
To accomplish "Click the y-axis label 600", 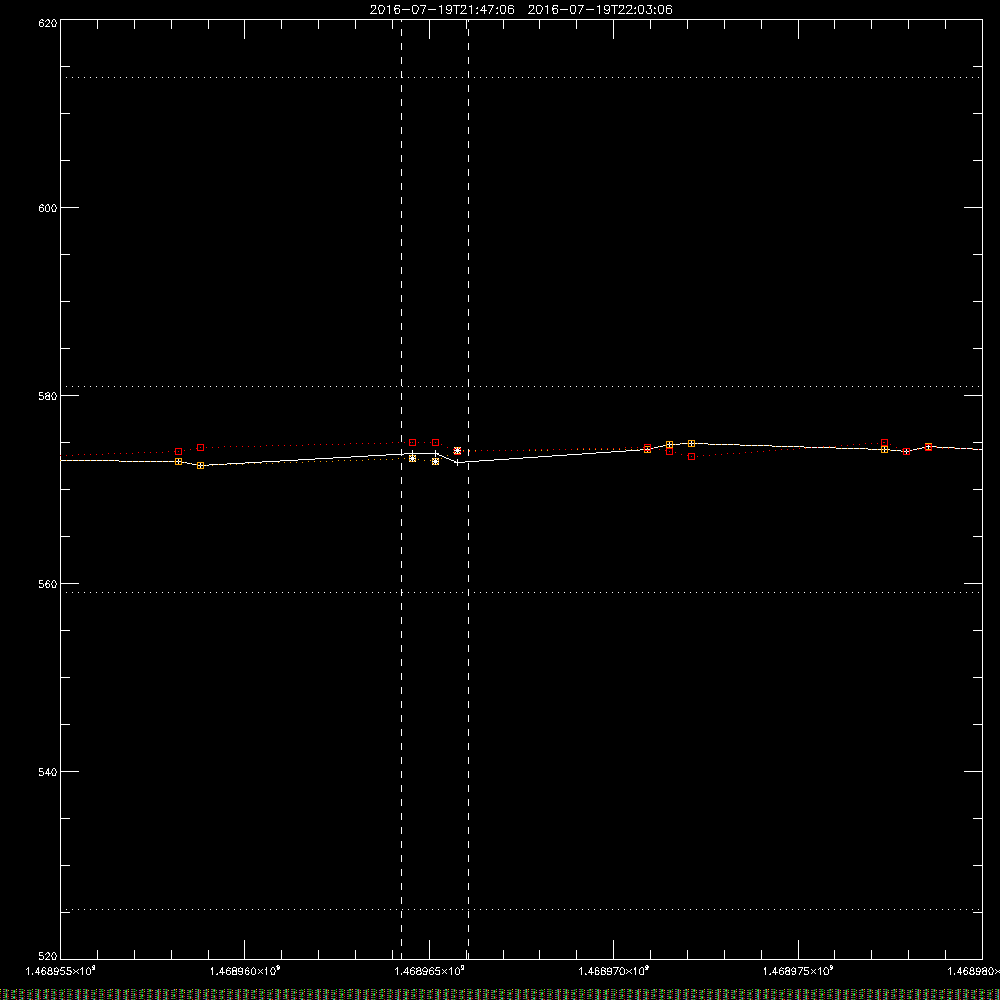I will 48,208.
